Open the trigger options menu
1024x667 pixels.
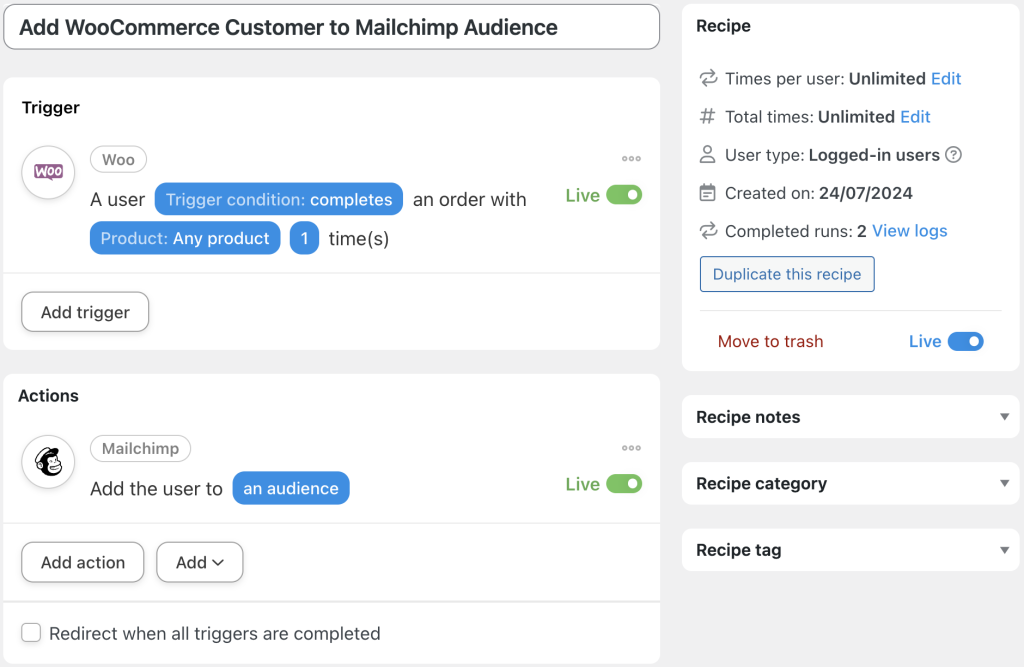[x=631, y=158]
